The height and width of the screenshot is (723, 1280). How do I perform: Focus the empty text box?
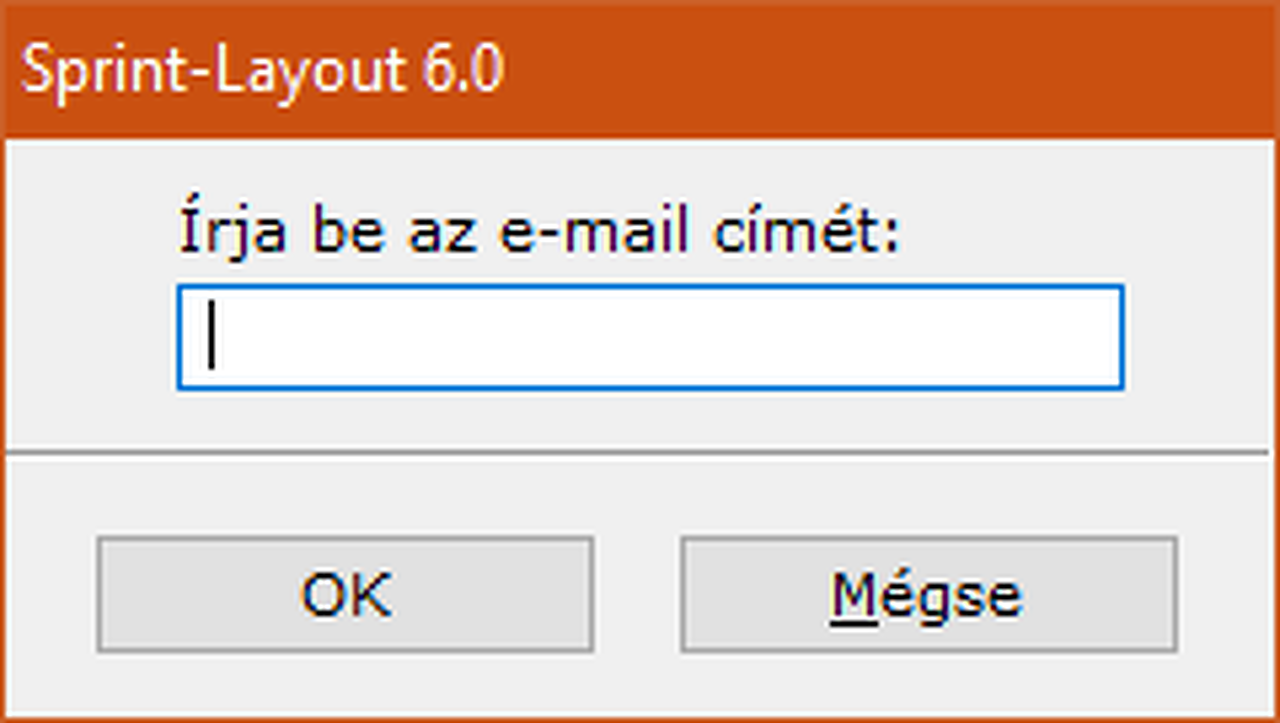(650, 337)
